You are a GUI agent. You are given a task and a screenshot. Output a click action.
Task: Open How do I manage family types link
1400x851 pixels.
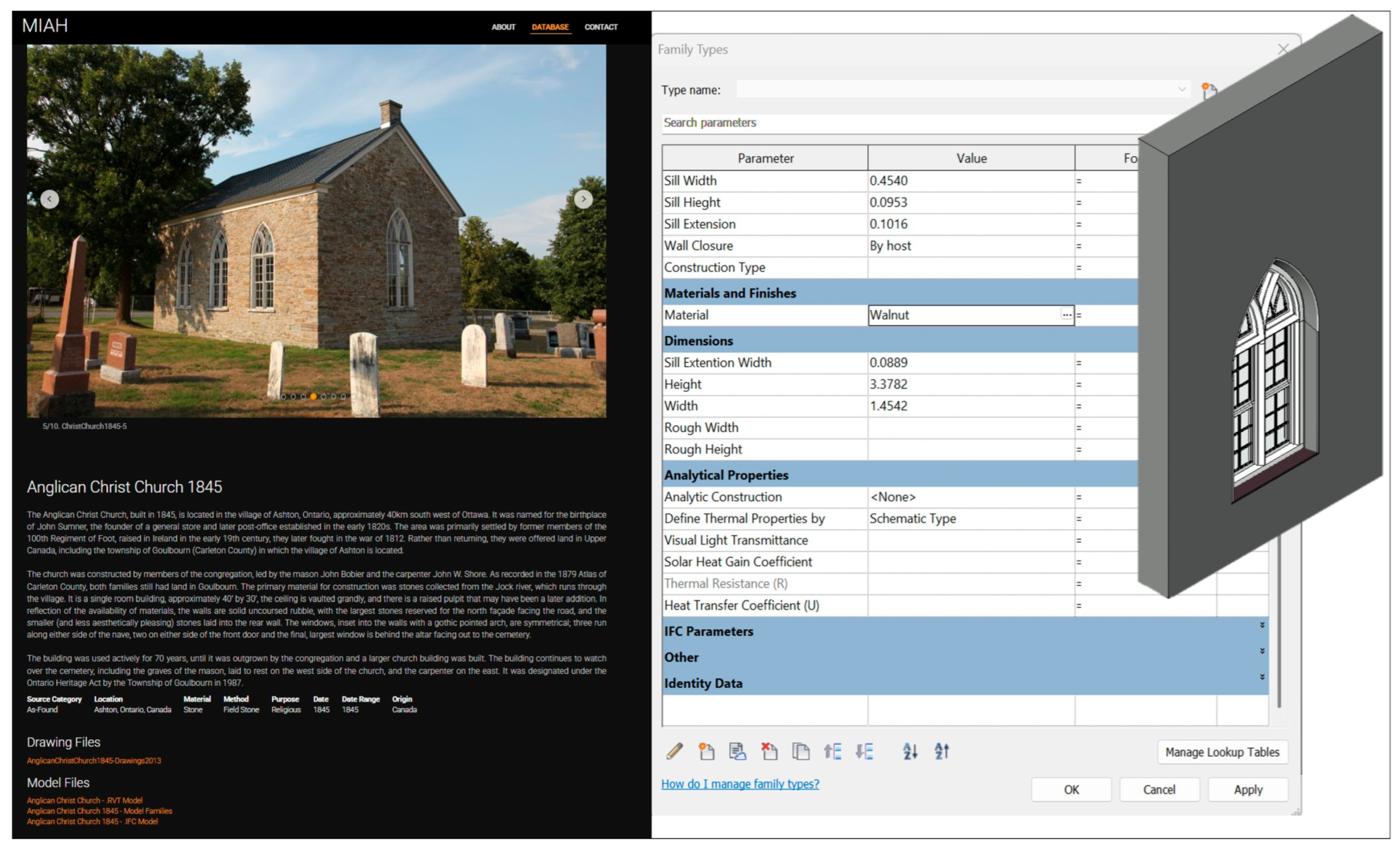(740, 784)
